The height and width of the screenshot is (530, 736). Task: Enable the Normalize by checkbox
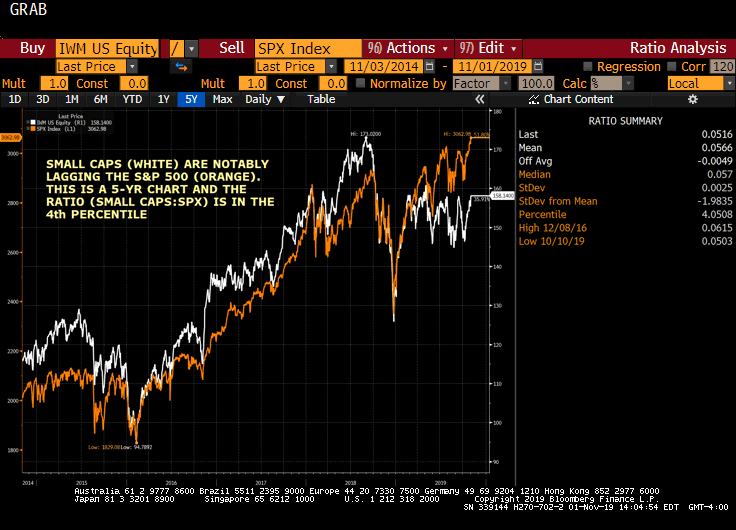click(x=360, y=84)
